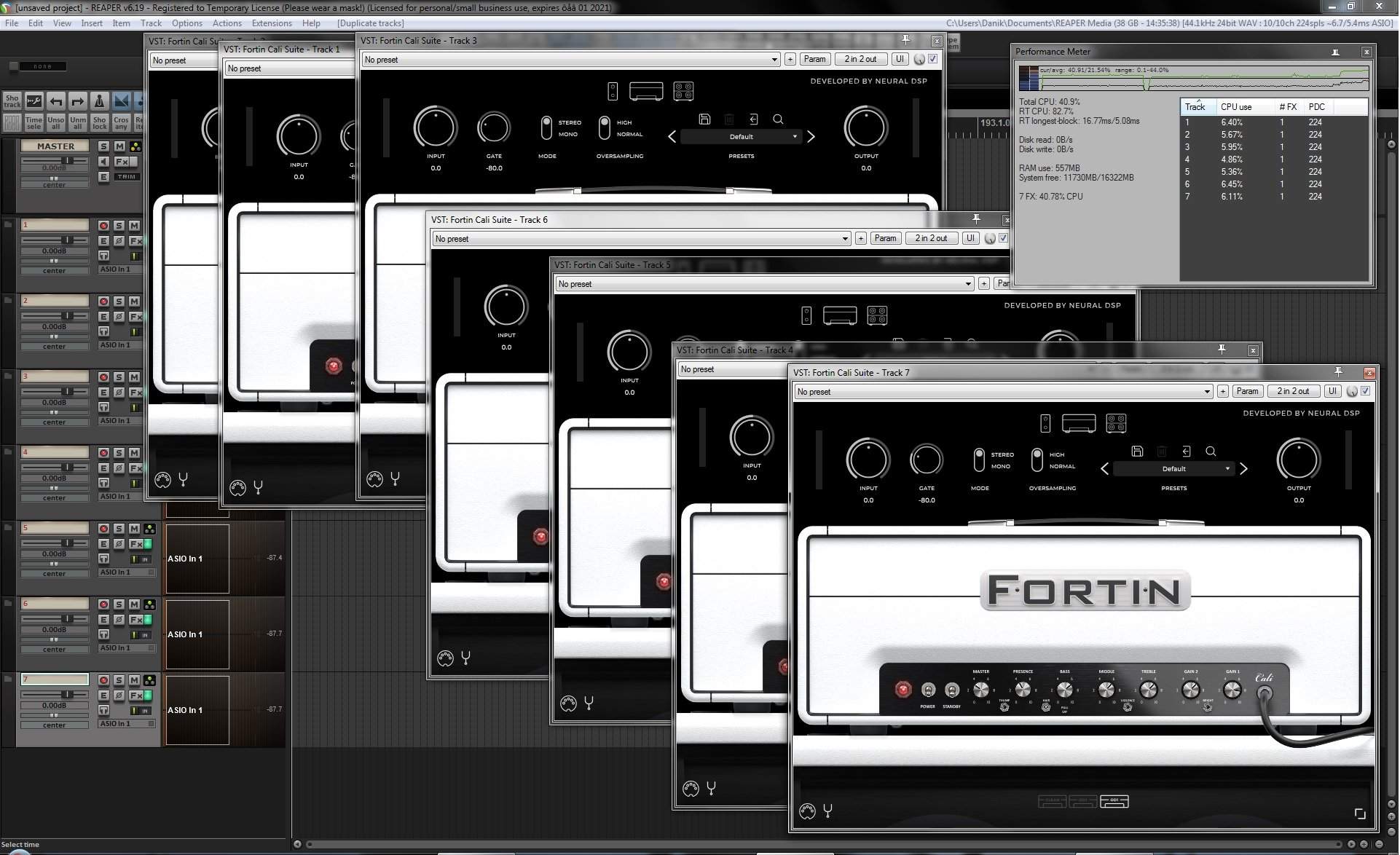This screenshot has width=1400, height=855.
Task: Open the tuner fork icon in Track 7 plugin
Action: pos(827,811)
